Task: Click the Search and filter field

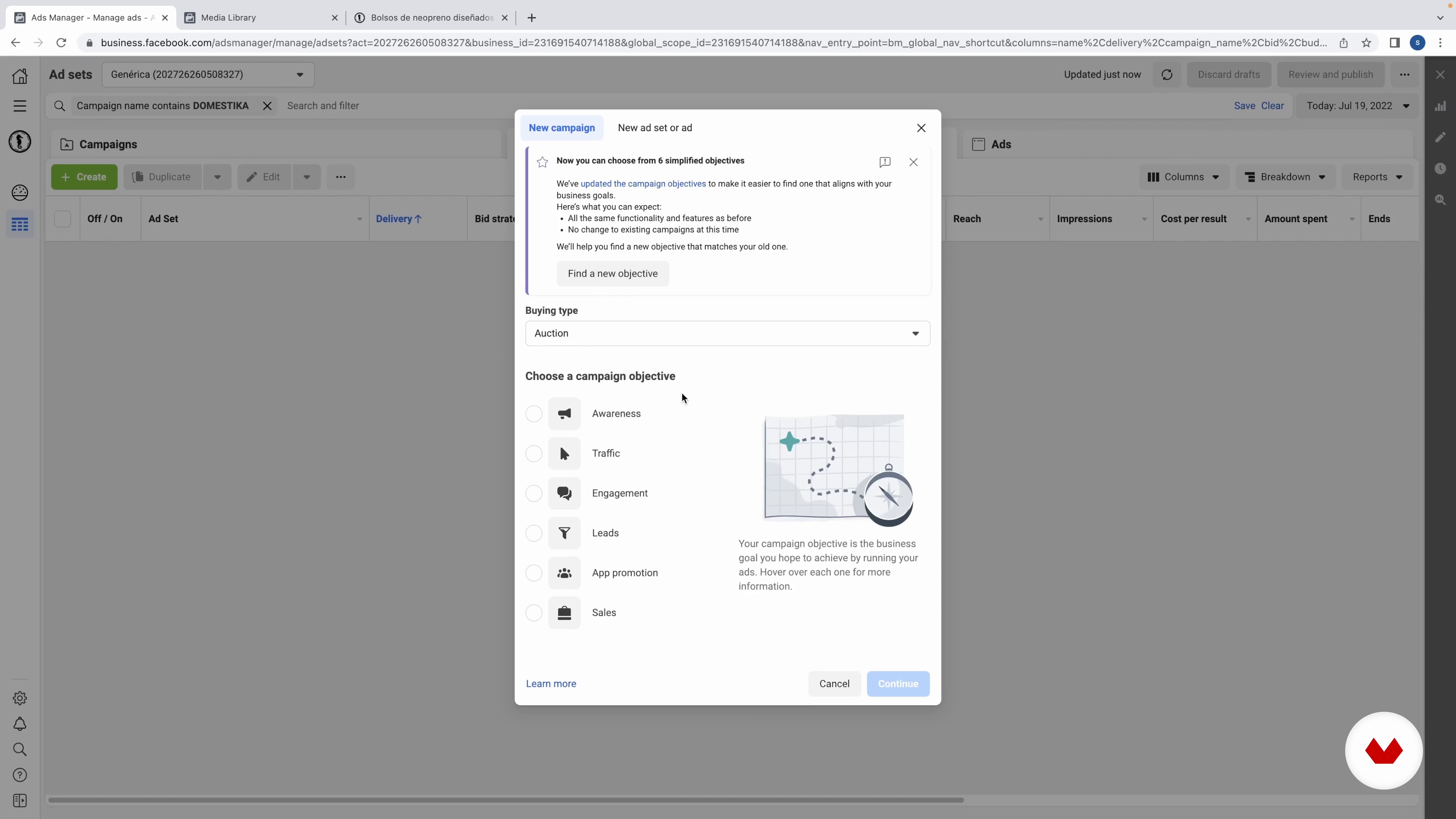Action: point(752,106)
